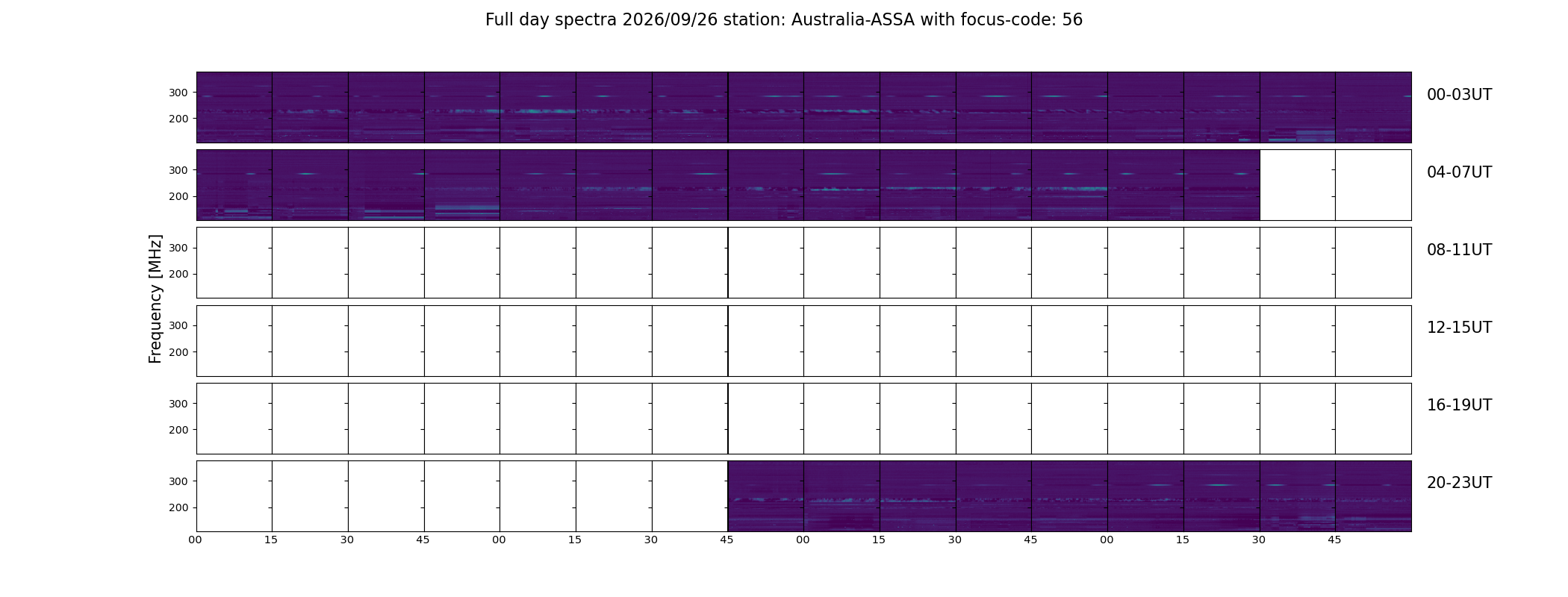Select first empty white tile in 04-07UT row
This screenshot has height=597, width=1568.
(x=1298, y=185)
